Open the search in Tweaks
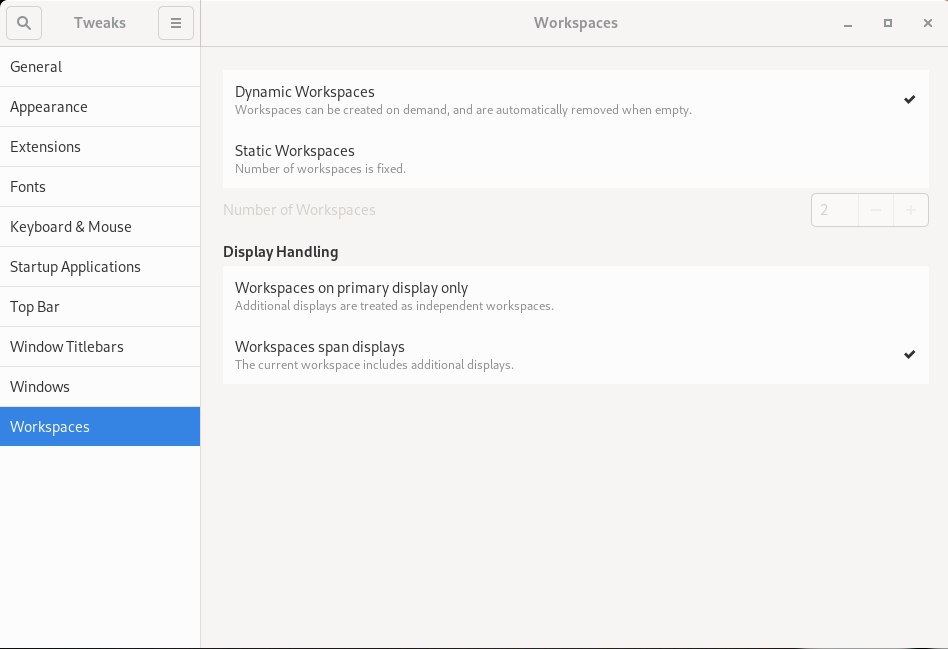948x649 pixels. [x=24, y=23]
